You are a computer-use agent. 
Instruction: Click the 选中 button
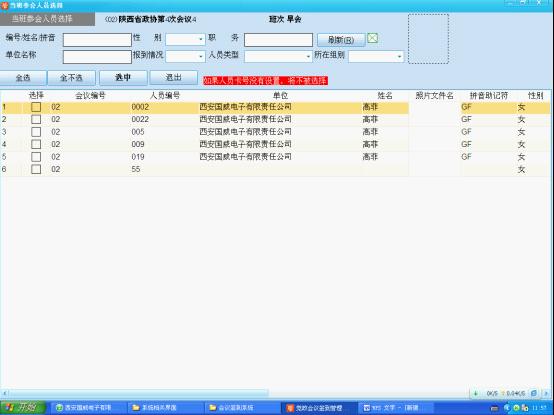pyautogui.click(x=123, y=78)
